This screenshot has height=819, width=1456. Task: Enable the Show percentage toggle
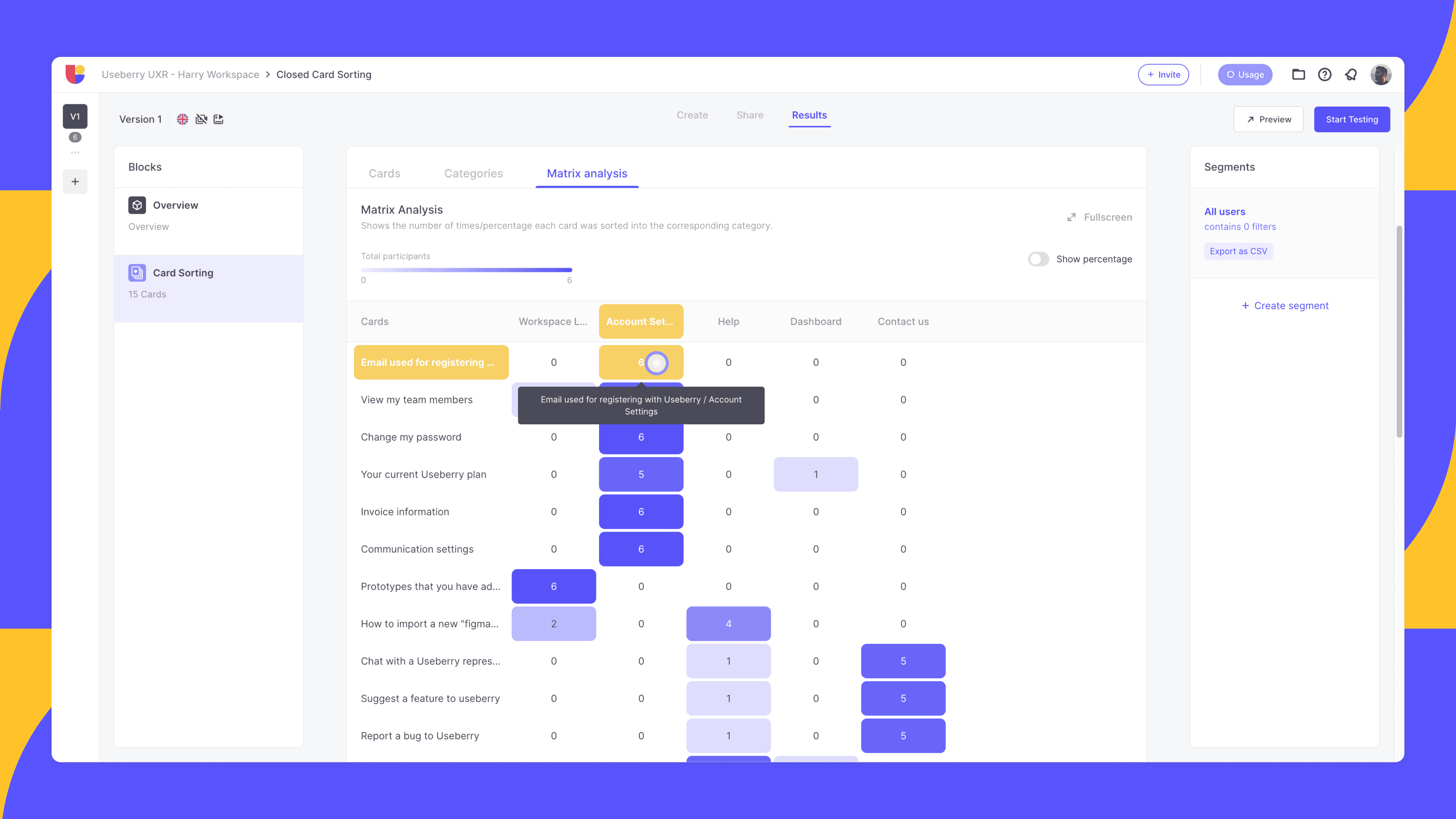coord(1038,259)
